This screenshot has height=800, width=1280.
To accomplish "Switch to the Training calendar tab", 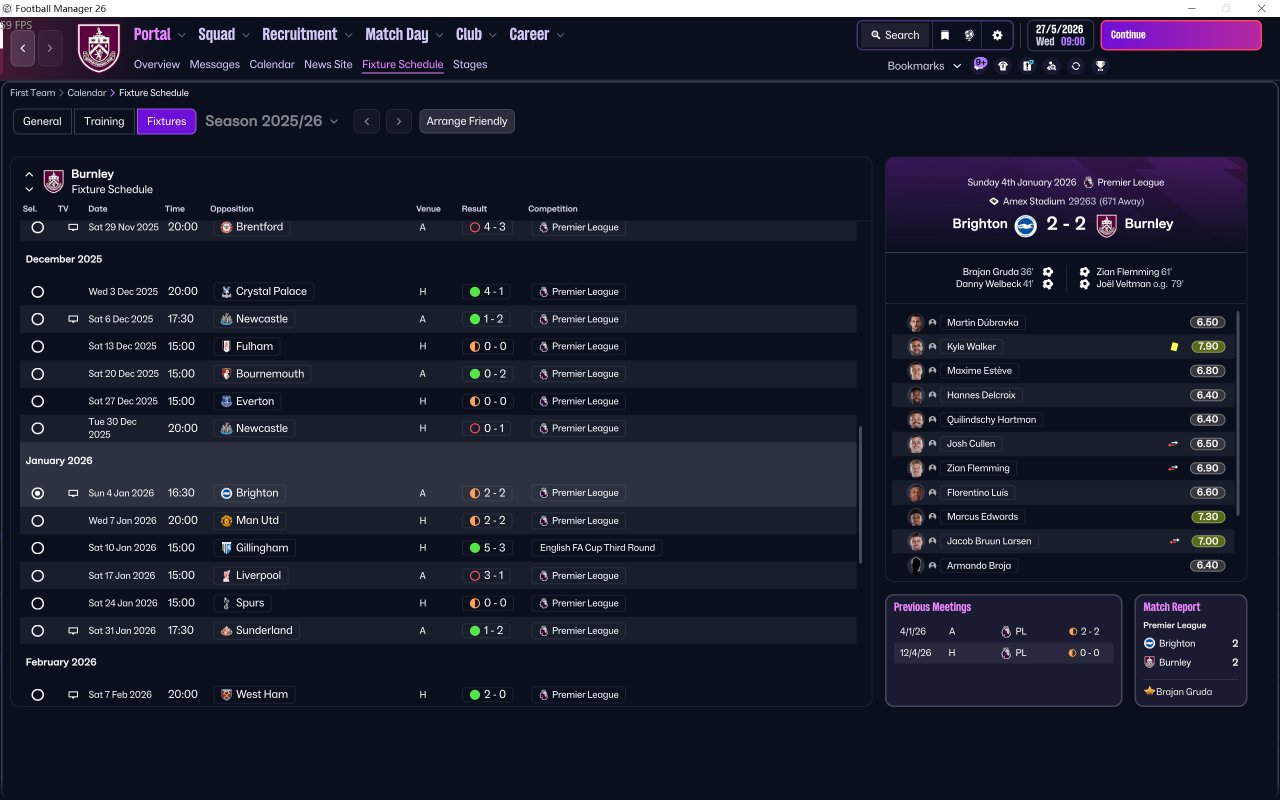I will pos(104,121).
